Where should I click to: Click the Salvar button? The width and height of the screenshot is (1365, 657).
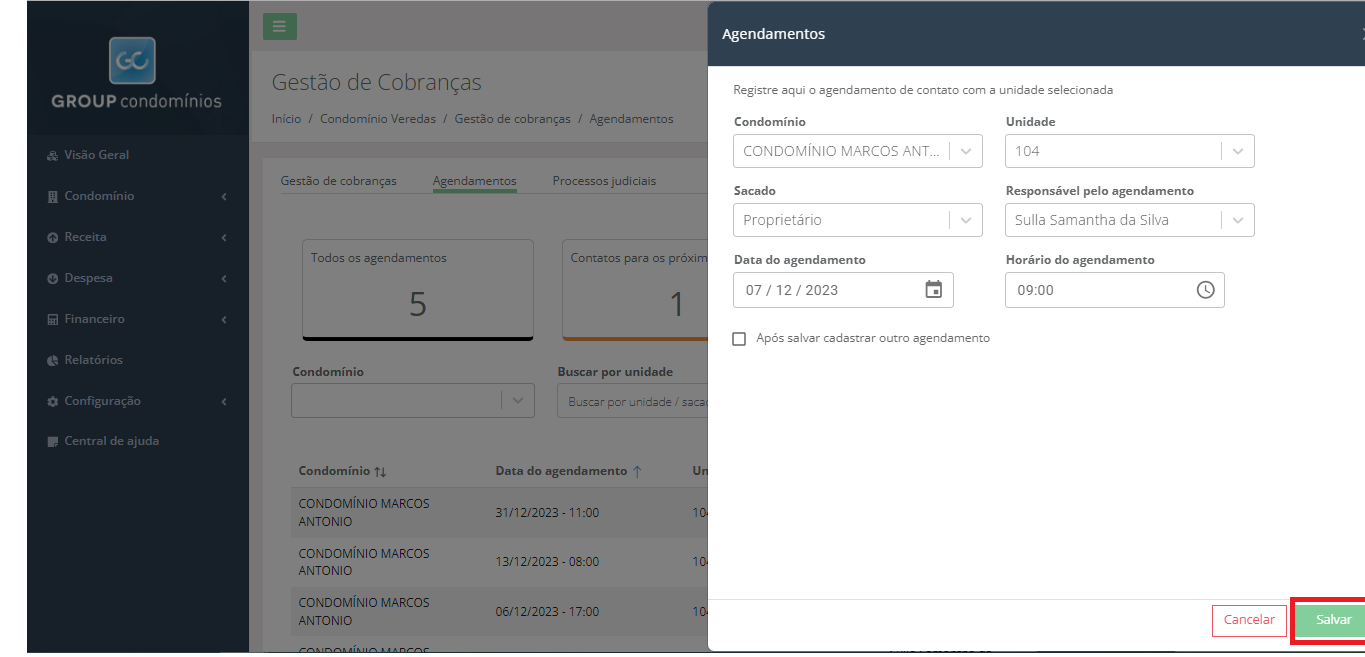coord(1332,620)
